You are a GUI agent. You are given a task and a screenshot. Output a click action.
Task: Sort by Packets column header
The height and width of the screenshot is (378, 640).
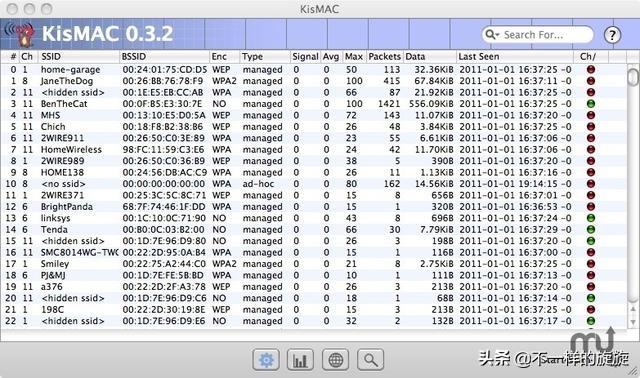tap(384, 56)
